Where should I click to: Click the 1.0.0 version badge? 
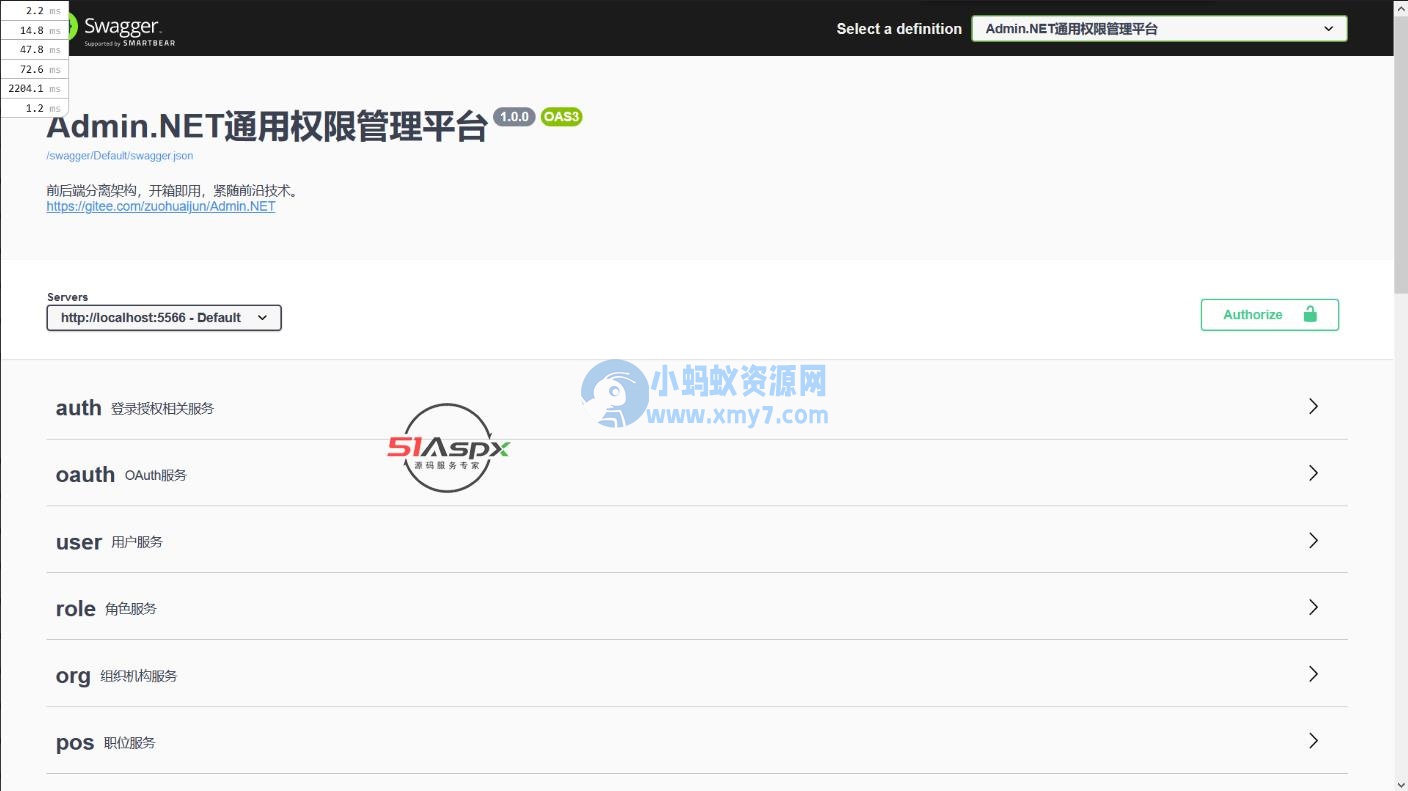[514, 117]
